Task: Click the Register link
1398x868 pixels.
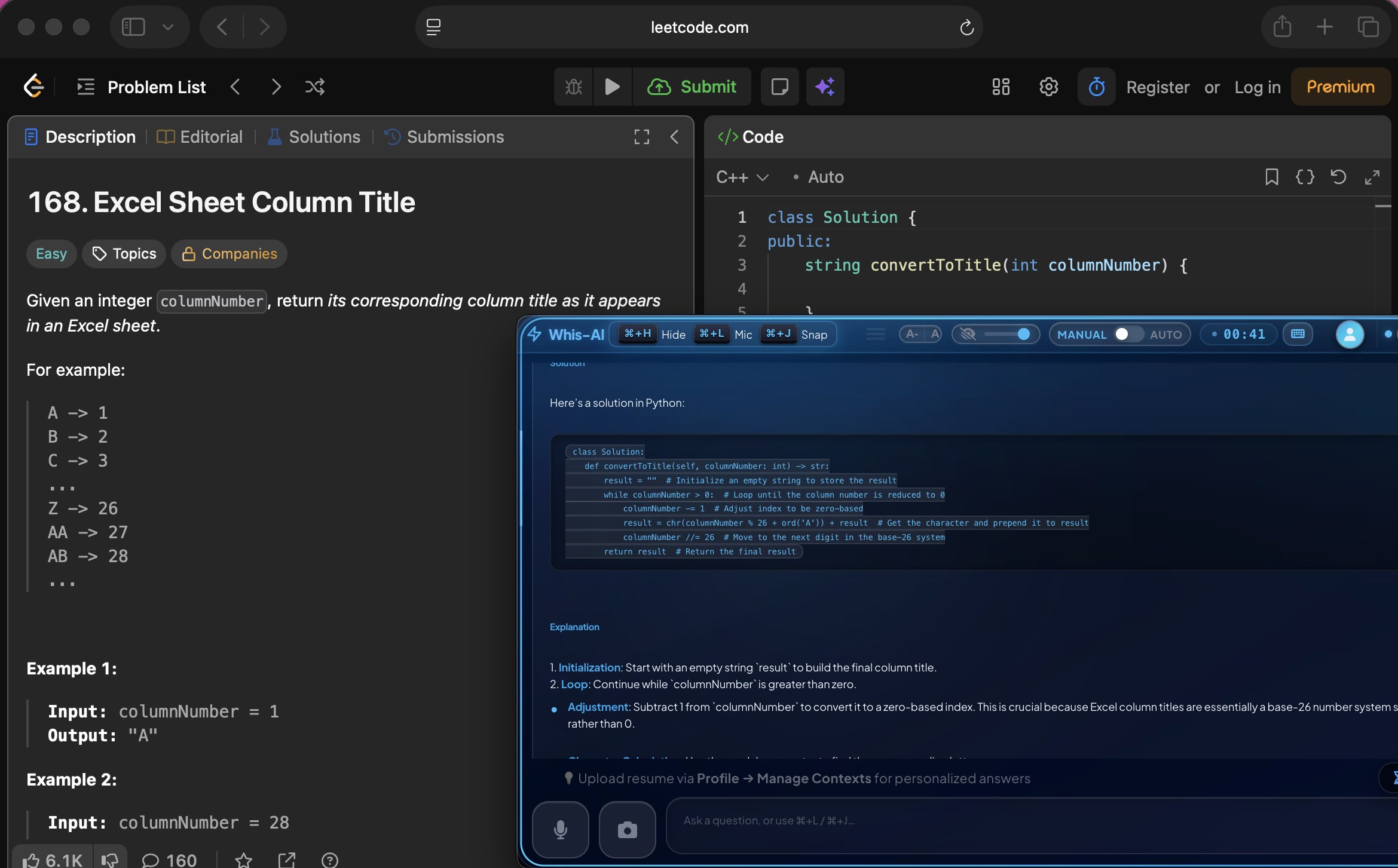Action: 1158,87
